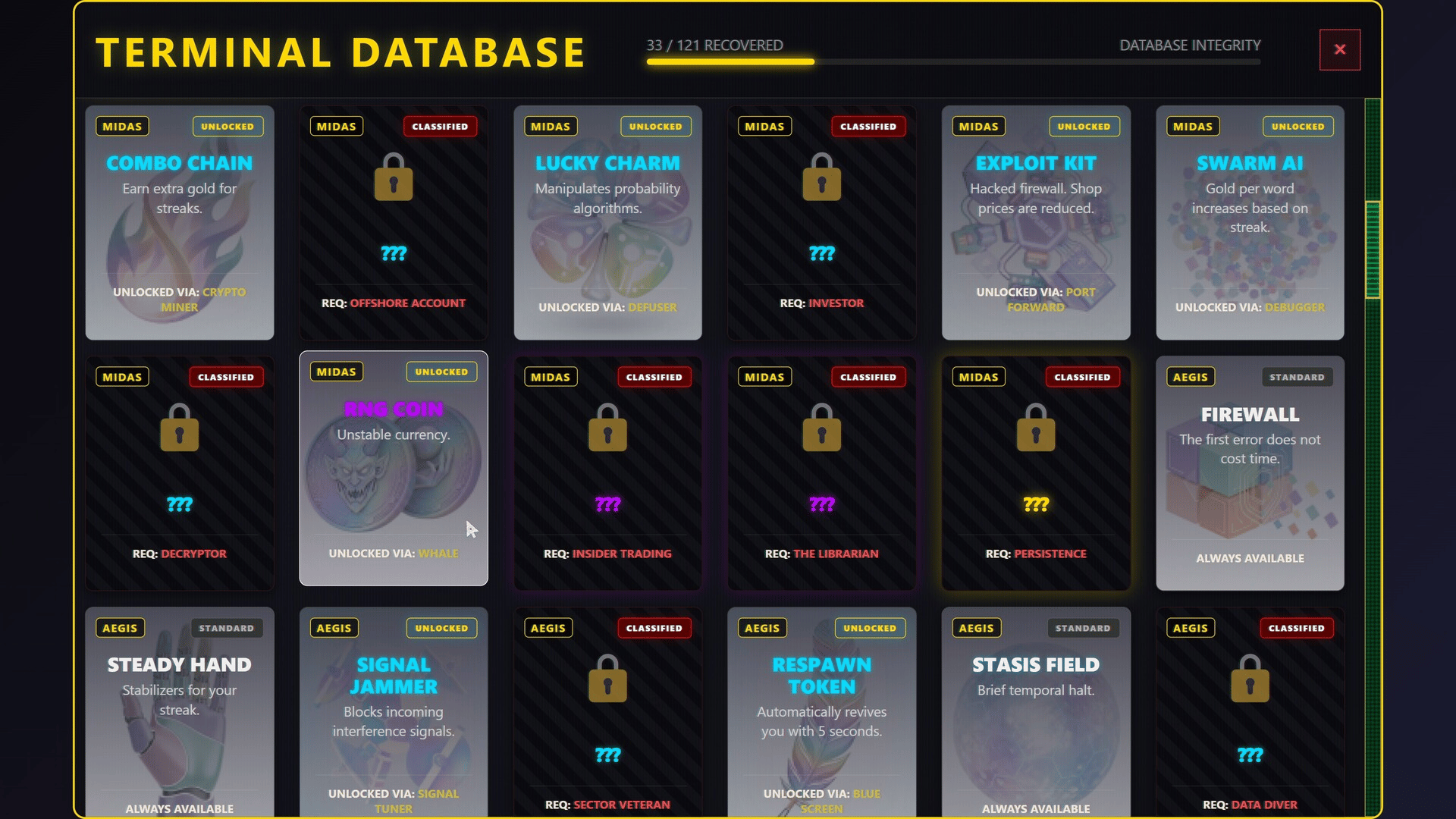
Task: Click the UNLOCKED badge on Respawn Token
Action: [870, 628]
